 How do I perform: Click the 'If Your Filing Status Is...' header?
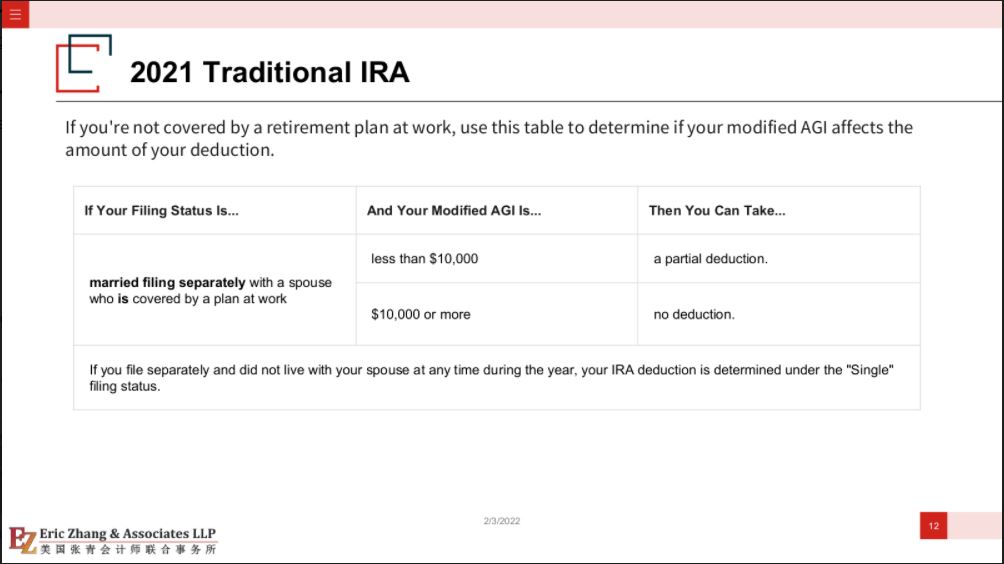(161, 211)
